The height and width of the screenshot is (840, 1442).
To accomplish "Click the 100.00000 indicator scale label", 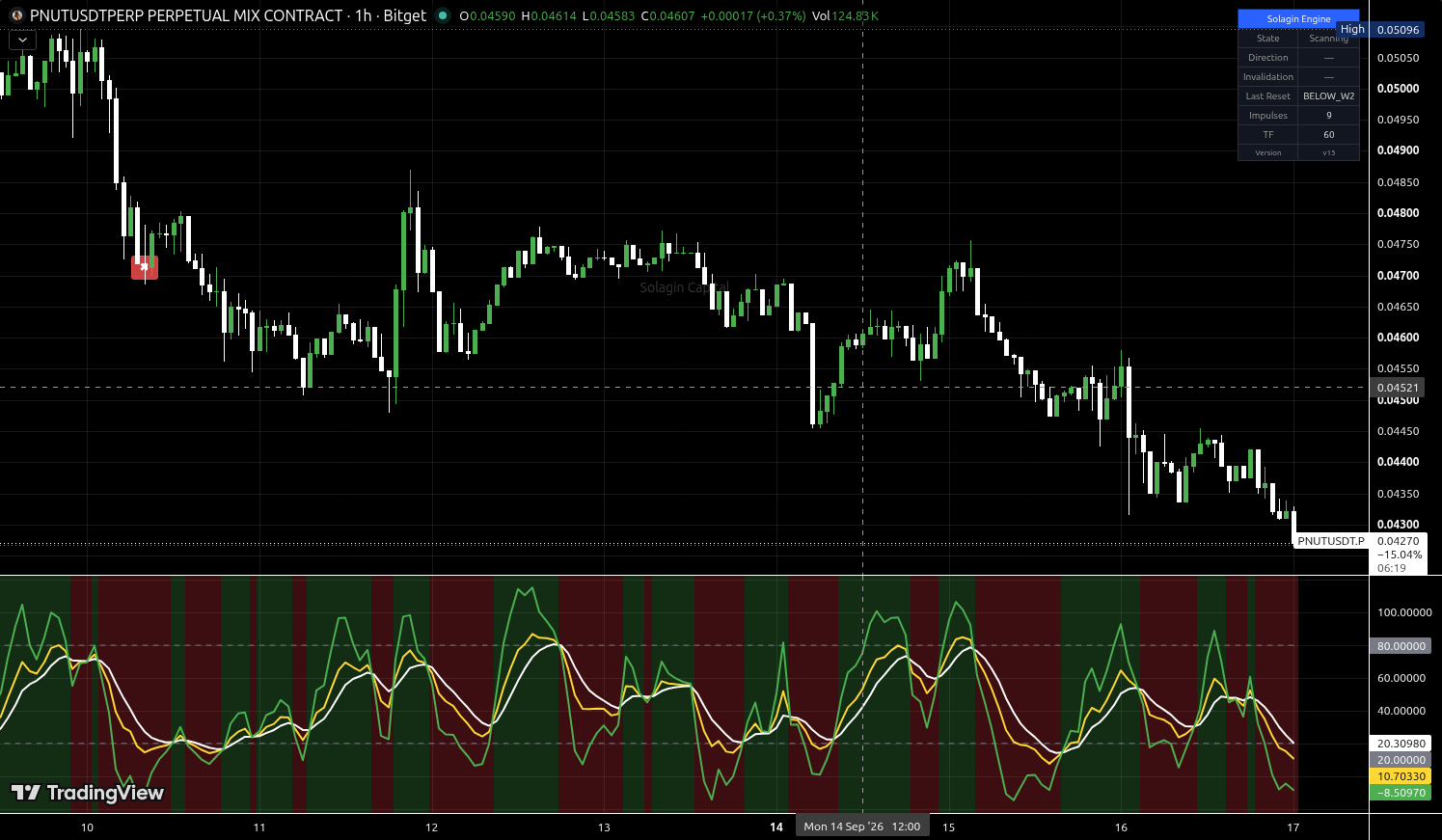I will (x=1404, y=612).
